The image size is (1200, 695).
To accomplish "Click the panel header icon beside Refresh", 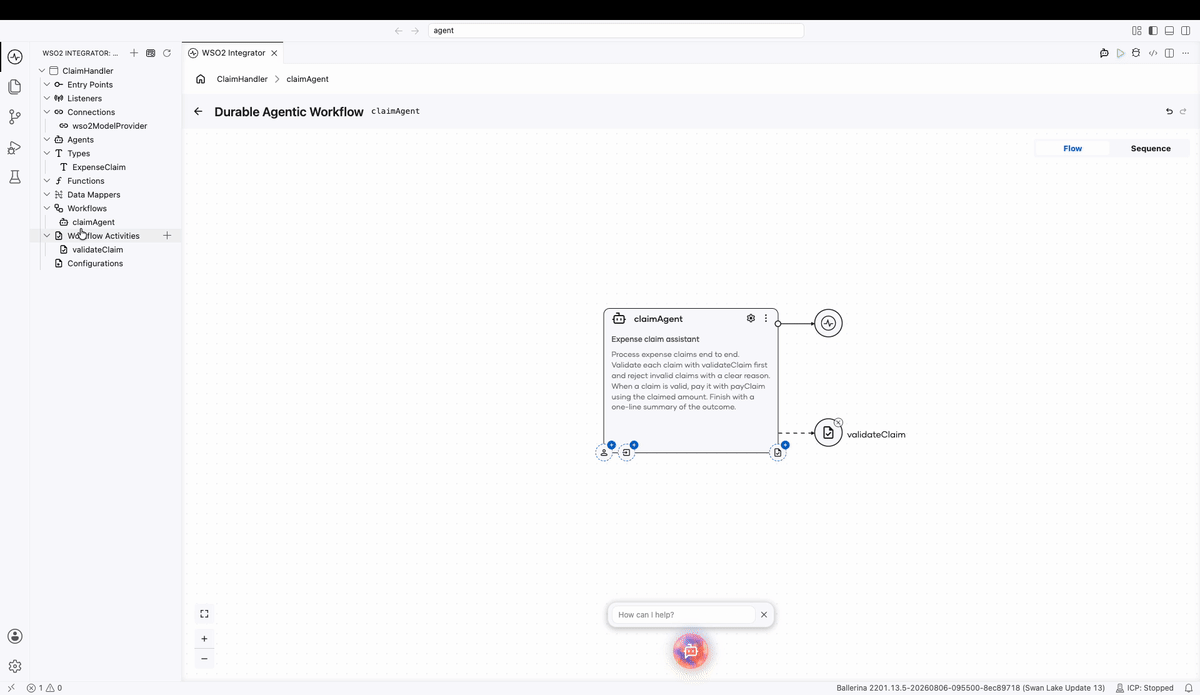I will 150,53.
